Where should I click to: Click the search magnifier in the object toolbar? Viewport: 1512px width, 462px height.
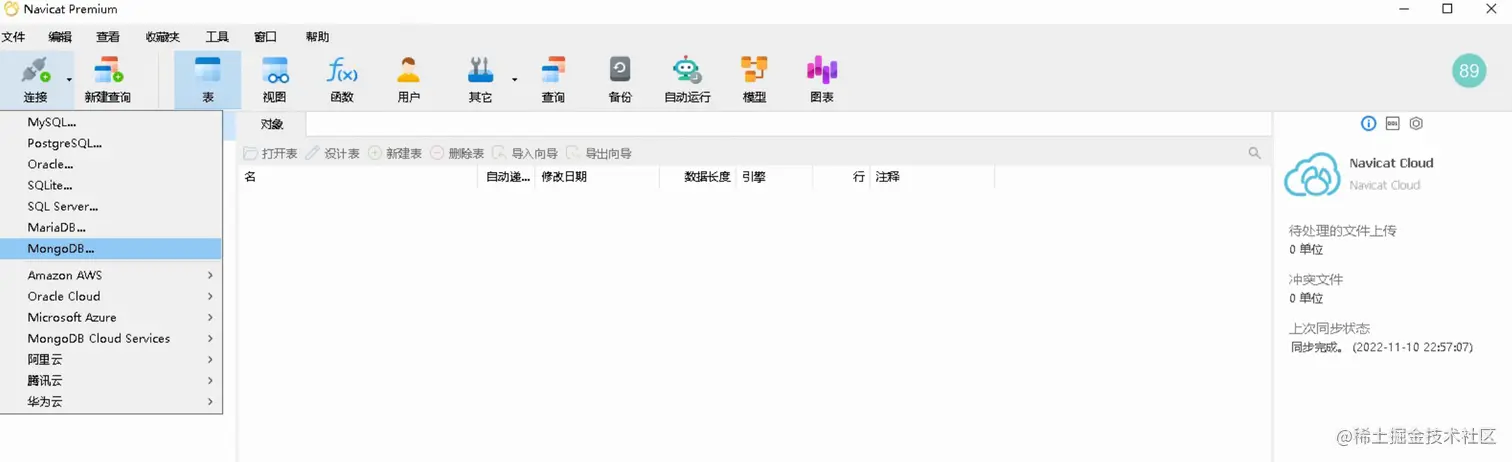[1254, 153]
